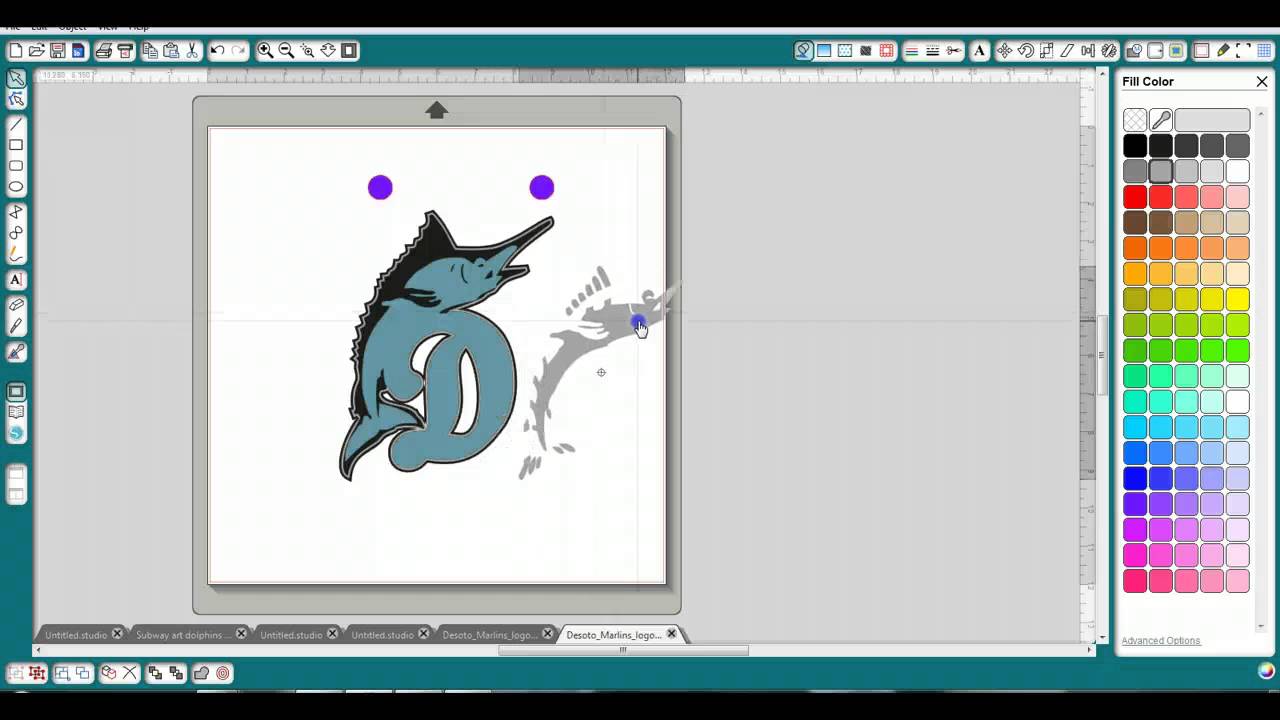Screen dimensions: 1280x720
Task: Choose the black fill swatch
Action: (x=1135, y=146)
